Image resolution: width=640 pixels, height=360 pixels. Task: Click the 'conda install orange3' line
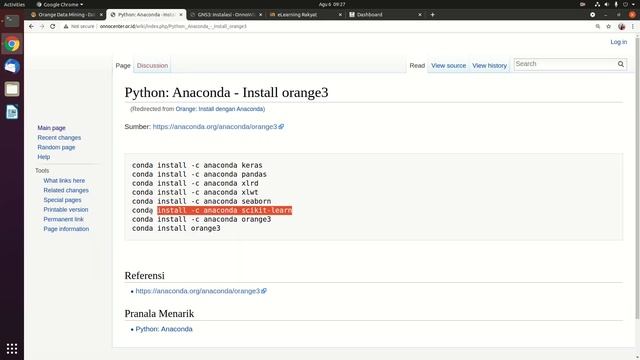click(176, 228)
